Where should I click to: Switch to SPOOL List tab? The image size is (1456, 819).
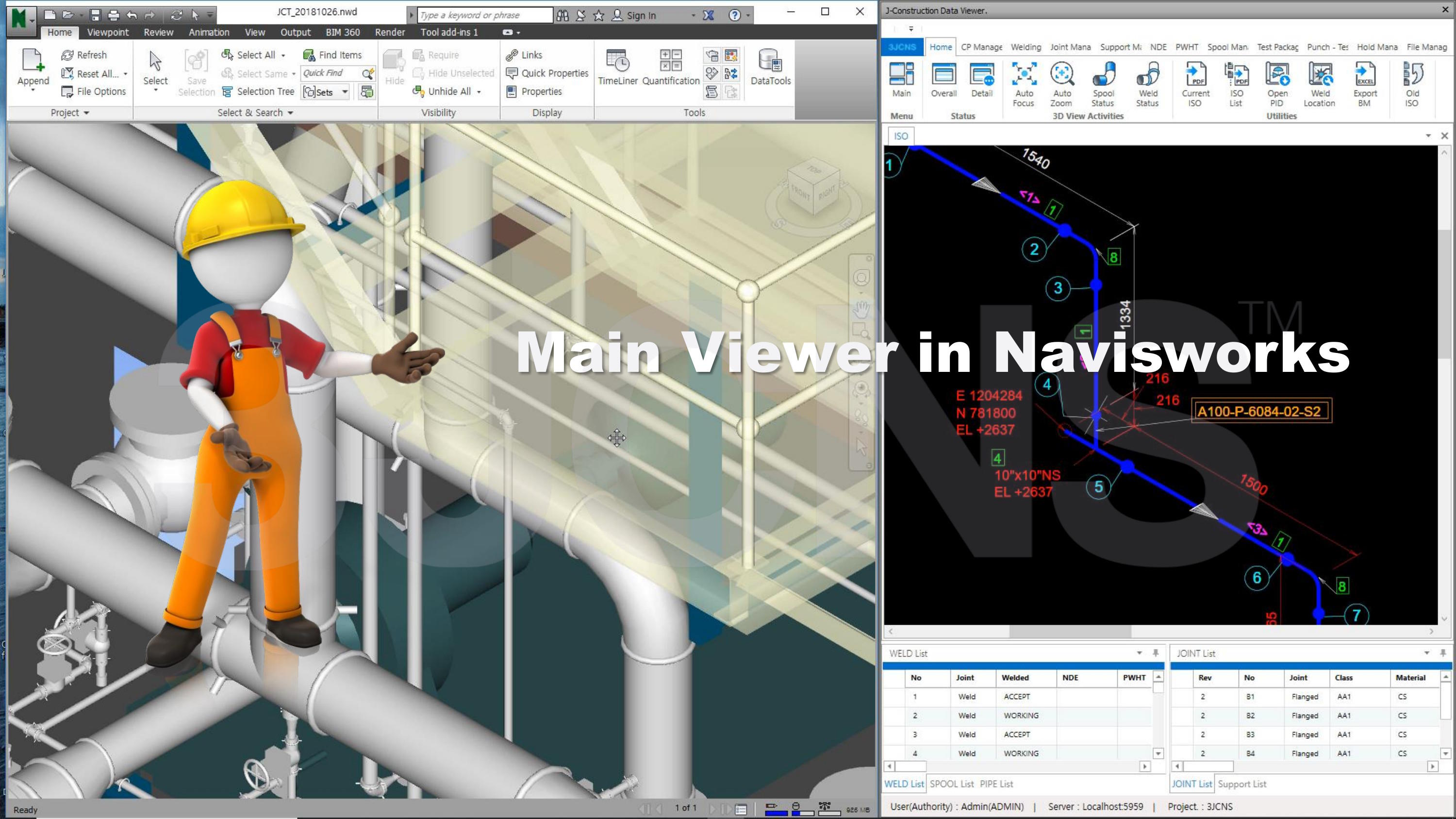[951, 784]
